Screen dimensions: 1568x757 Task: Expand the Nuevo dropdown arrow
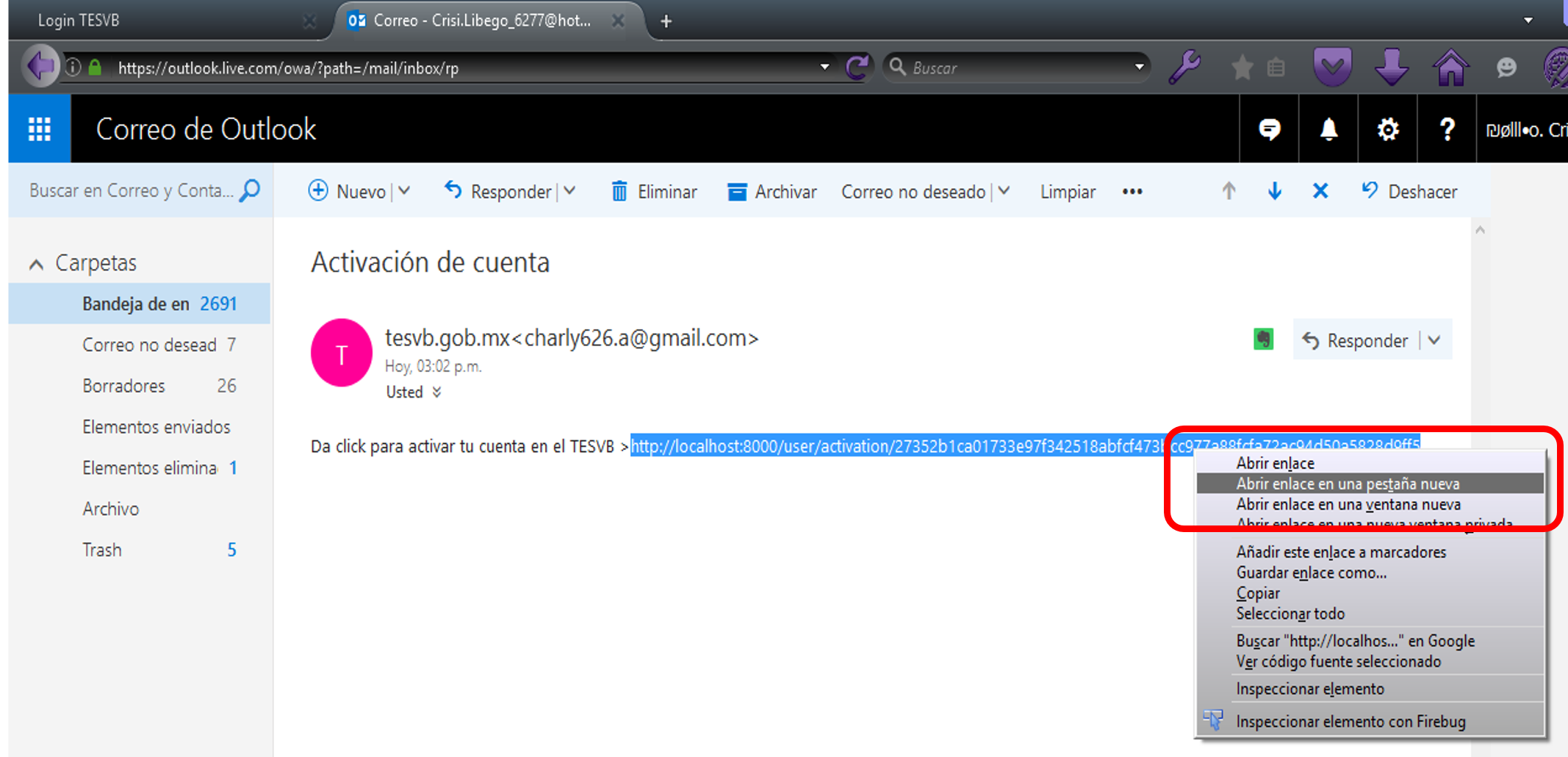(404, 191)
